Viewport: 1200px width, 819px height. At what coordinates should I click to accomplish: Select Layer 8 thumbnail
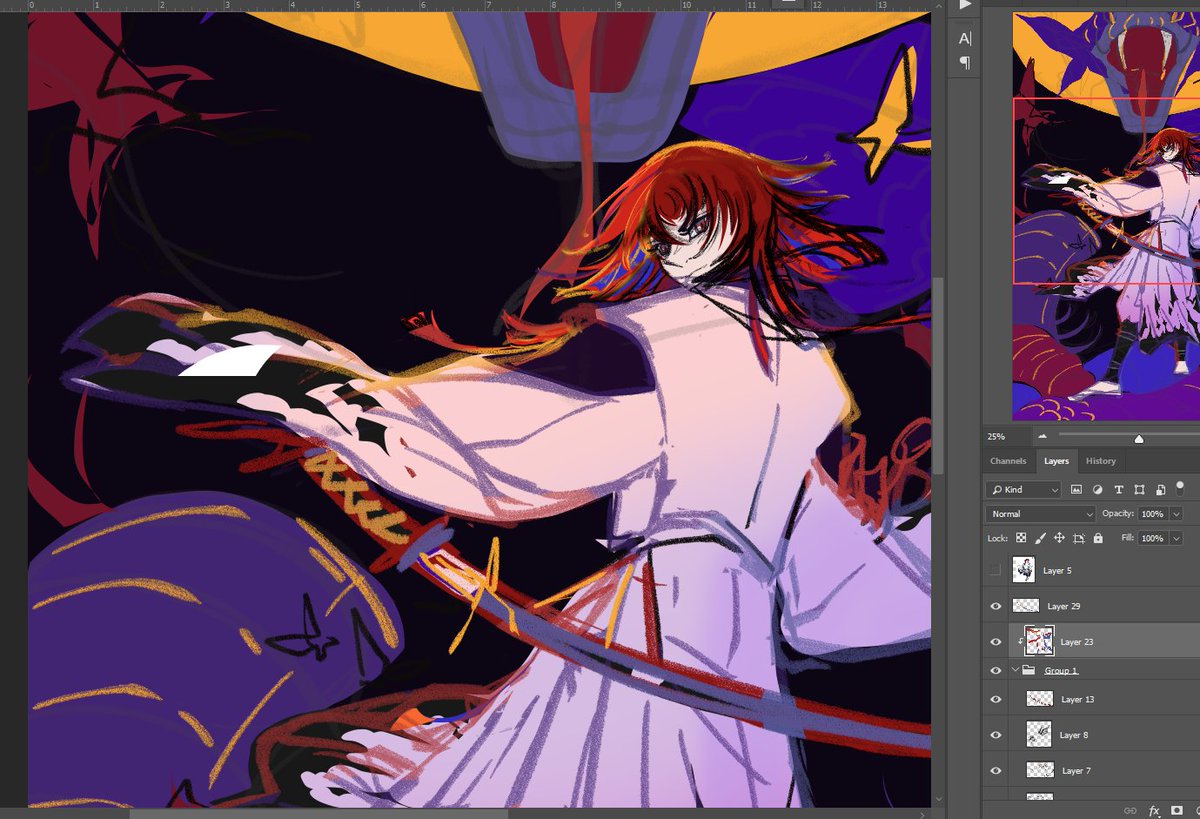click(1039, 735)
